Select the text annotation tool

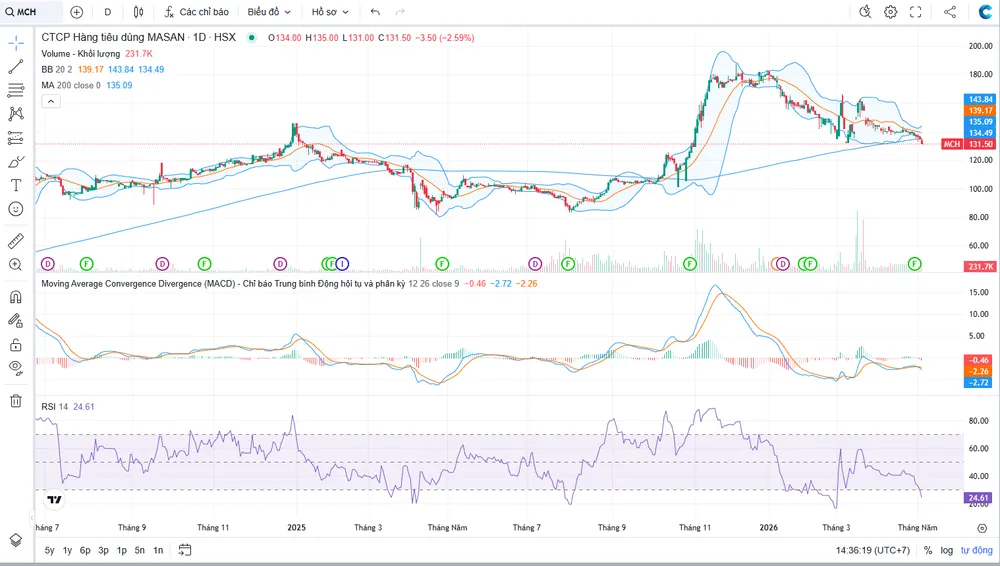point(16,185)
